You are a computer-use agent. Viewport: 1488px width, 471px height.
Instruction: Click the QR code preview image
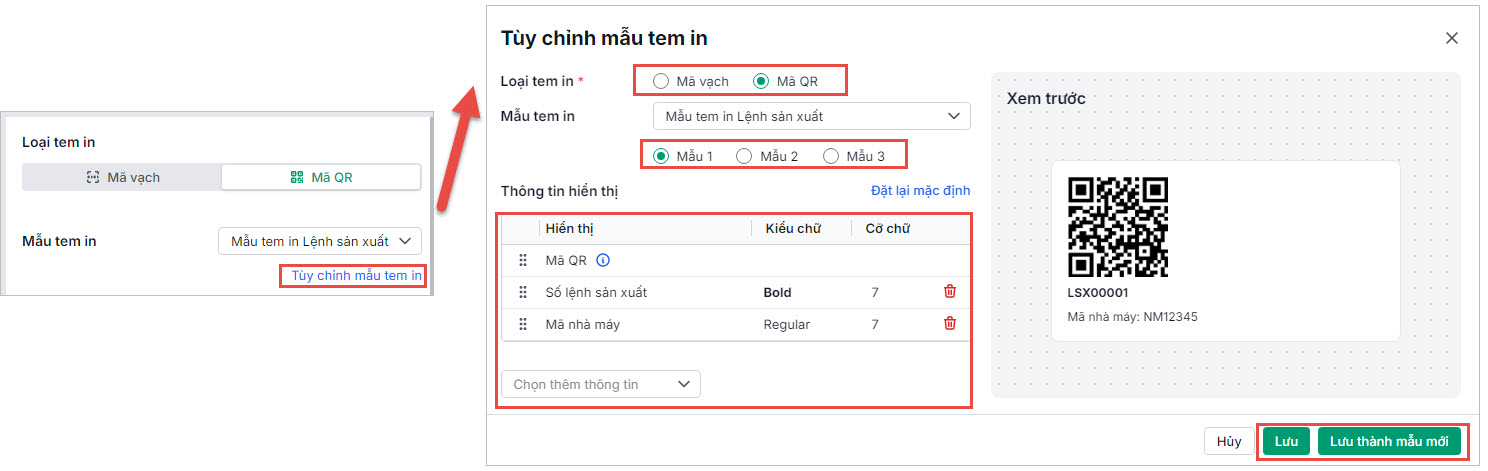tap(1118, 227)
